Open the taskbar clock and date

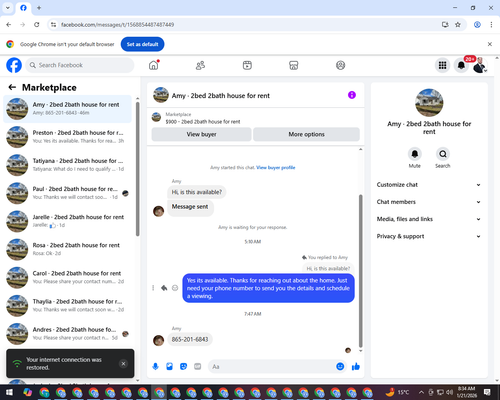[466, 392]
